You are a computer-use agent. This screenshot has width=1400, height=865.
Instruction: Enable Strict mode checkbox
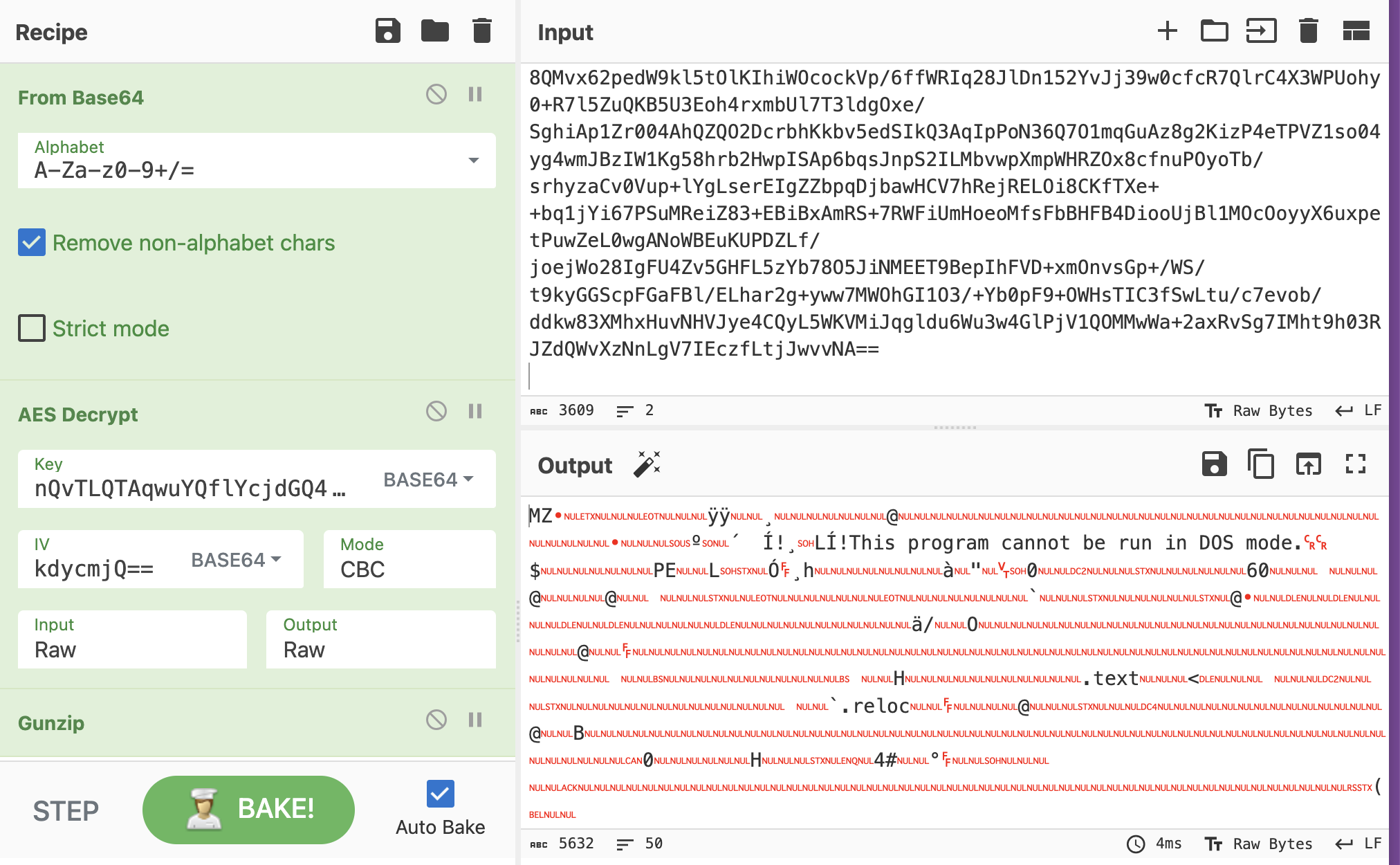tap(32, 328)
